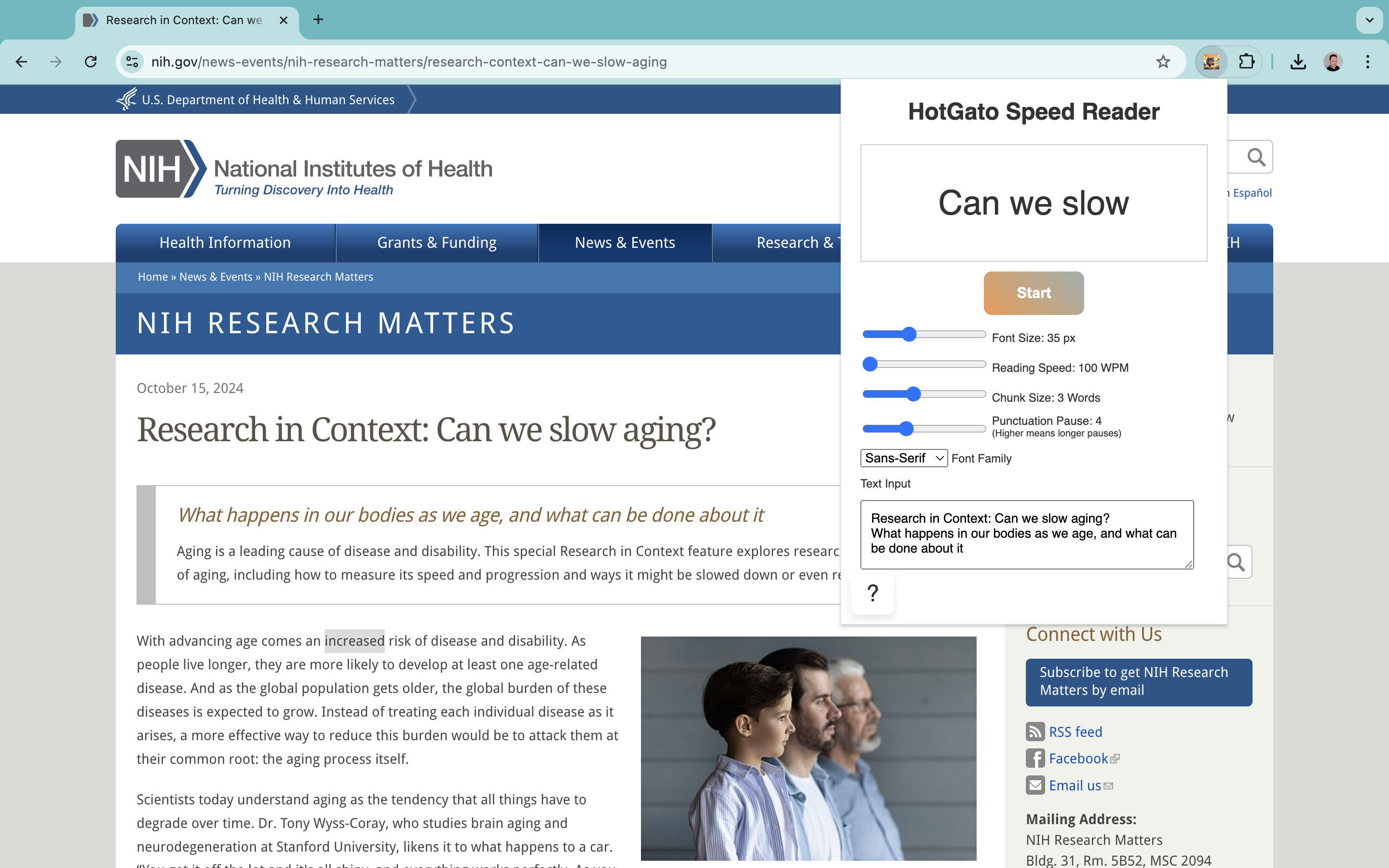This screenshot has height=868, width=1389.
Task: Go to Home breadcrumb link
Action: click(153, 277)
